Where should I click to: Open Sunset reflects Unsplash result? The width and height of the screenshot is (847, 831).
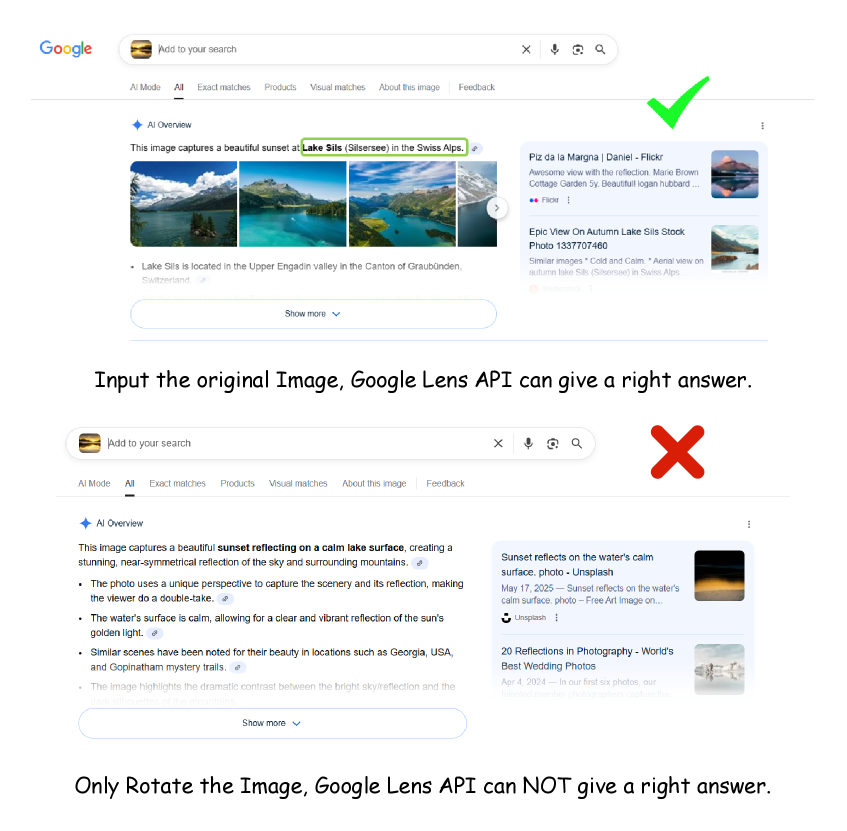(x=577, y=565)
